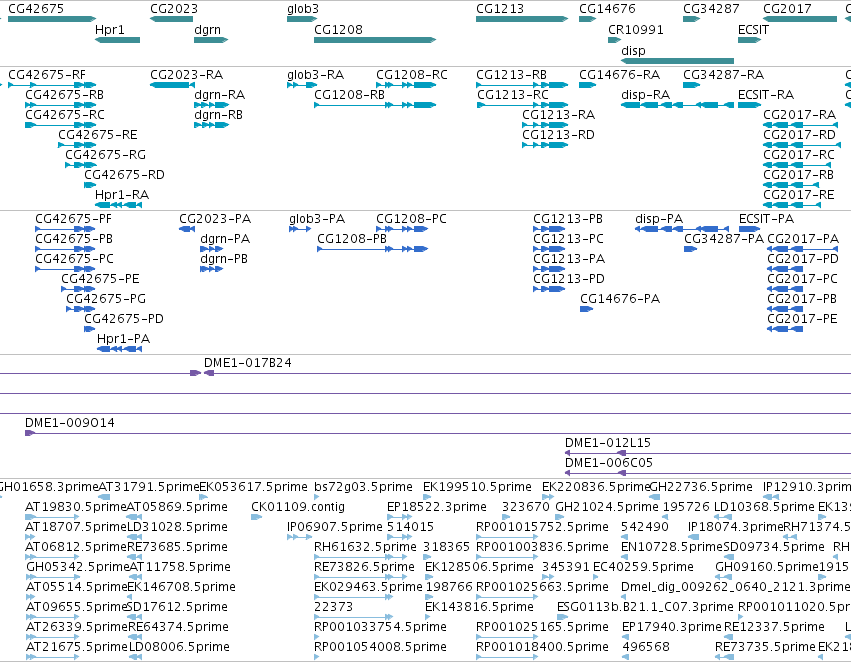851x662 pixels.
Task: Click the CG42675 gene arrow glyph
Action: pos(52,19)
